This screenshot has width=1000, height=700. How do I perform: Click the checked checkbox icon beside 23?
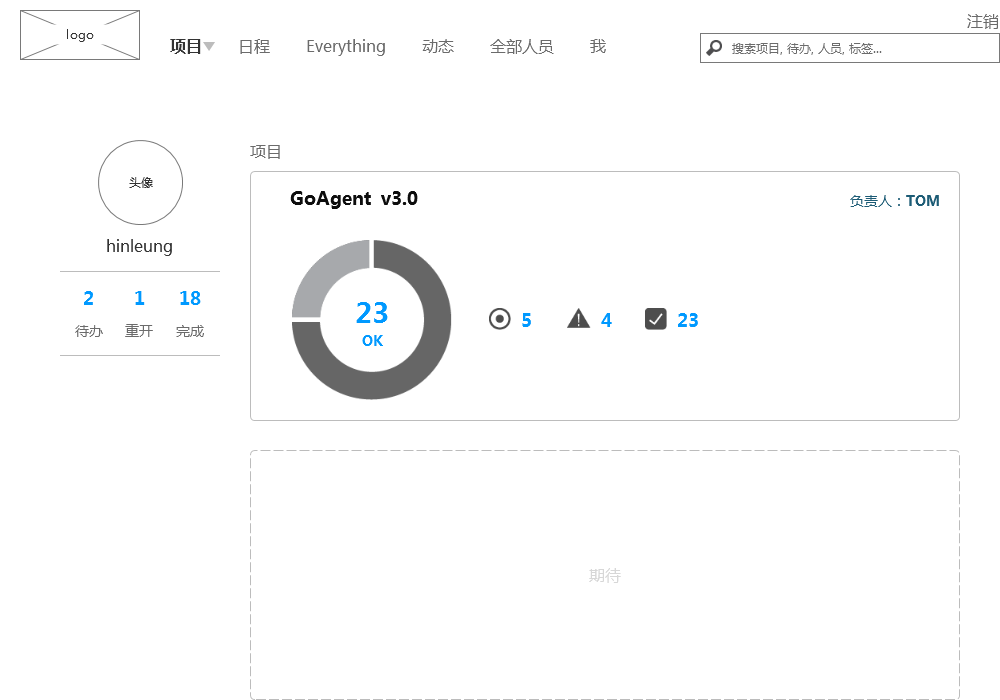[656, 319]
